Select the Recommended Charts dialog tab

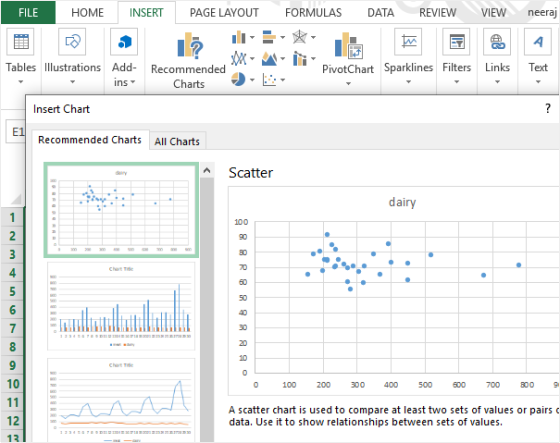[x=90, y=140]
